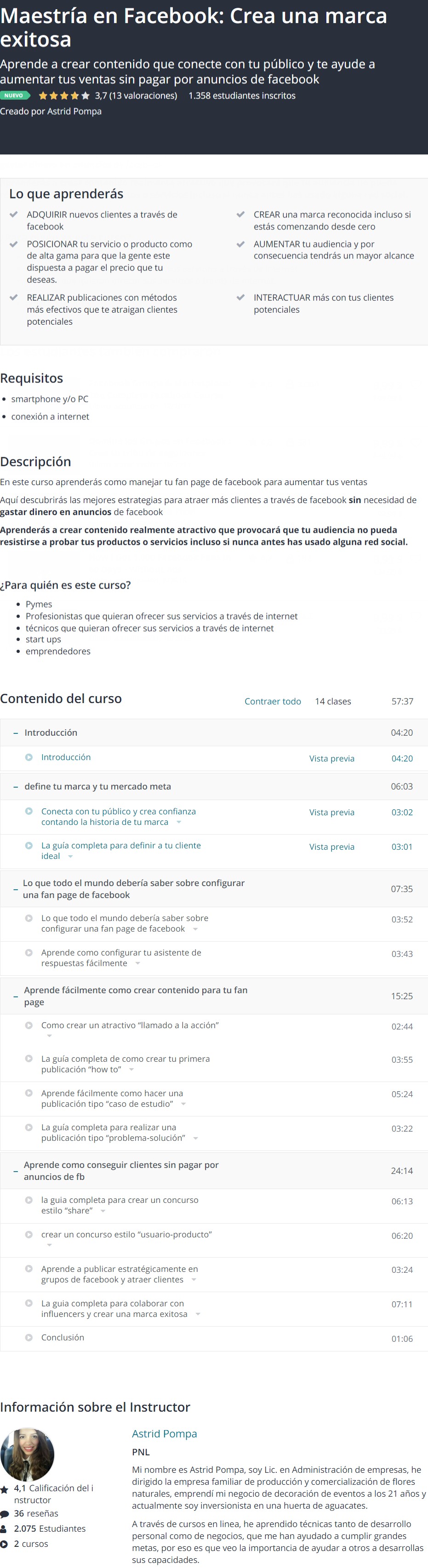
Task: Click play icon next to Conclusión lecture
Action: click(x=29, y=1338)
